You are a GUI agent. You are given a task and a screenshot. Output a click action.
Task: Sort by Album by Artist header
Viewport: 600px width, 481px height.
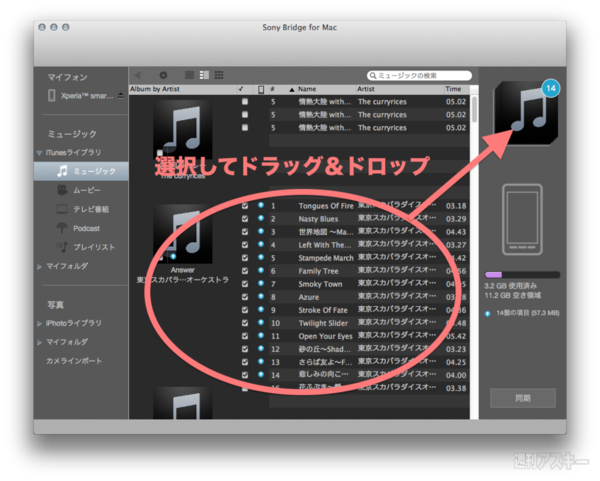[x=155, y=89]
